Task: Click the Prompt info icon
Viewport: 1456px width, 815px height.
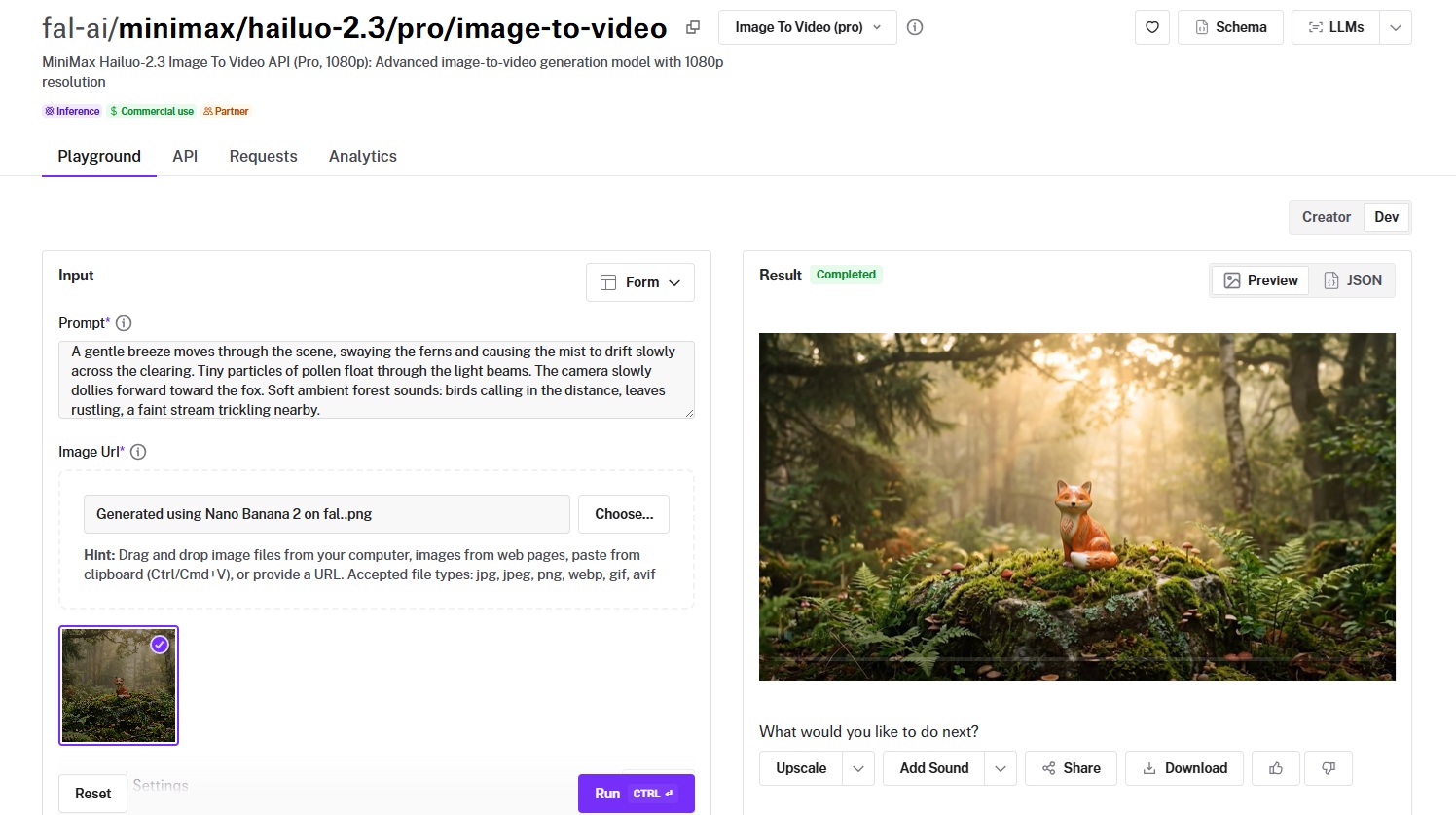Action: point(124,323)
